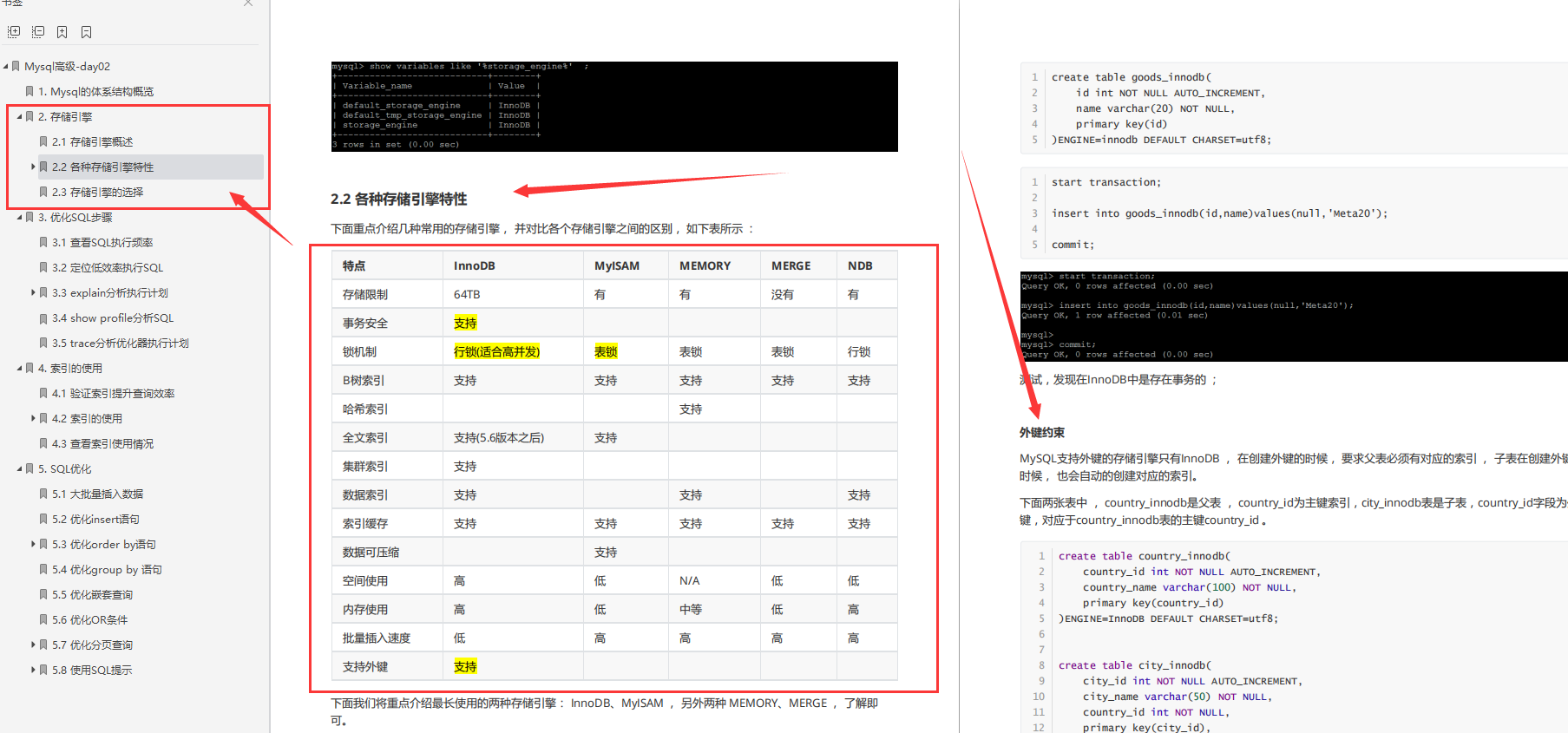Expand the 3.3 explain分析执行计划 bookmark
1568x733 pixels.
[33, 292]
